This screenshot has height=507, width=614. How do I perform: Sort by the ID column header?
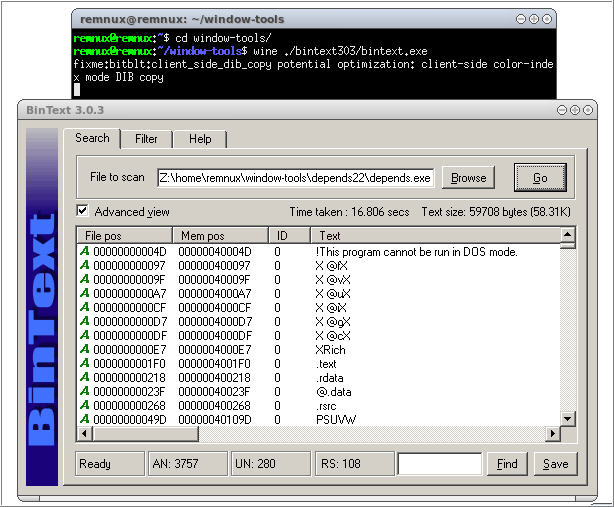[x=289, y=236]
